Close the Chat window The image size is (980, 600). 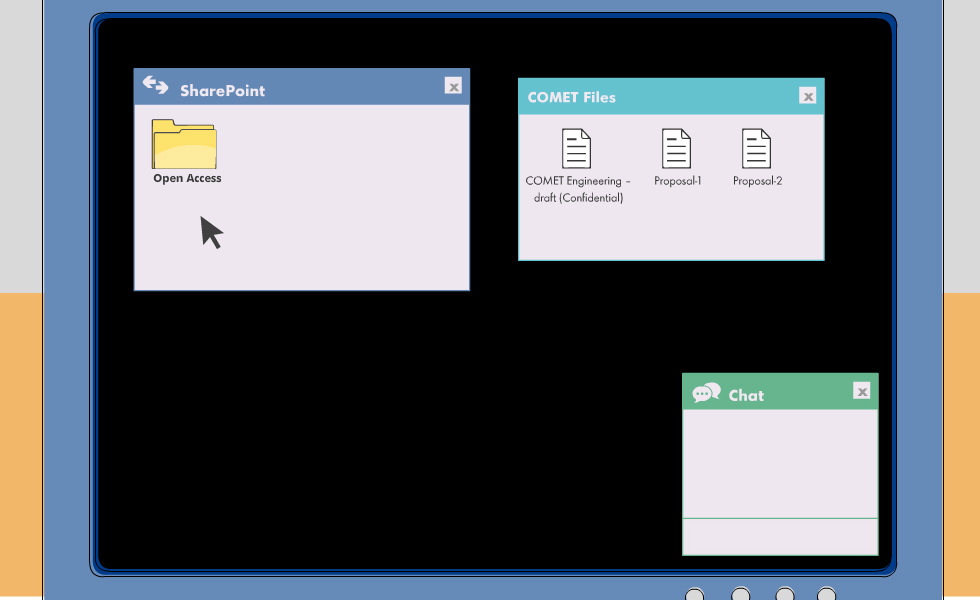coord(862,391)
